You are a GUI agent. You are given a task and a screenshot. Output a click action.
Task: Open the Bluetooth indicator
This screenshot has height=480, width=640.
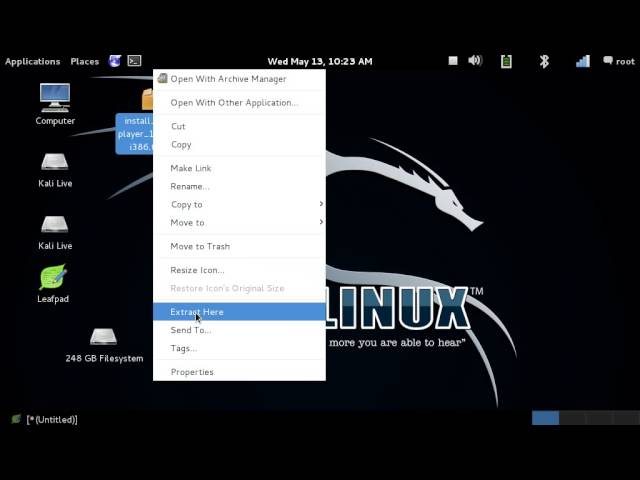pos(544,61)
